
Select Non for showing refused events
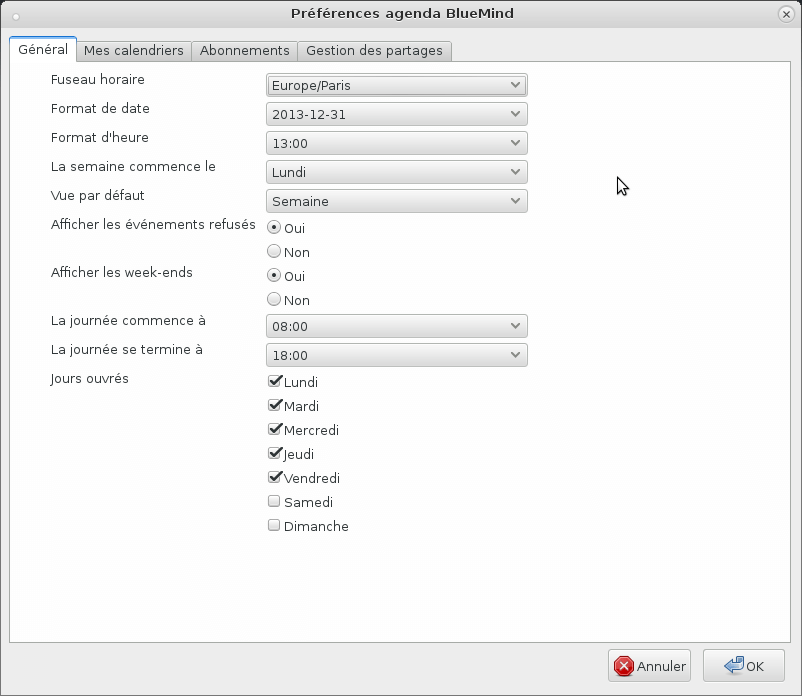pyautogui.click(x=274, y=252)
